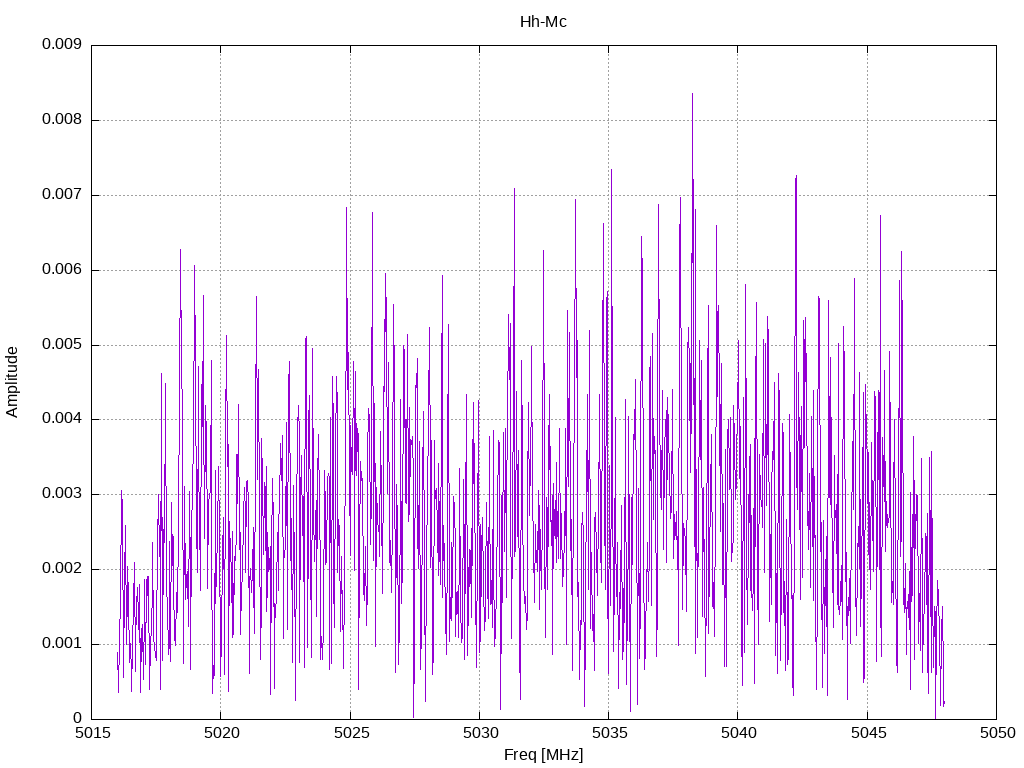Click the y-axis tick label 0.004
The width and height of the screenshot is (1024, 768).
tap(62, 419)
